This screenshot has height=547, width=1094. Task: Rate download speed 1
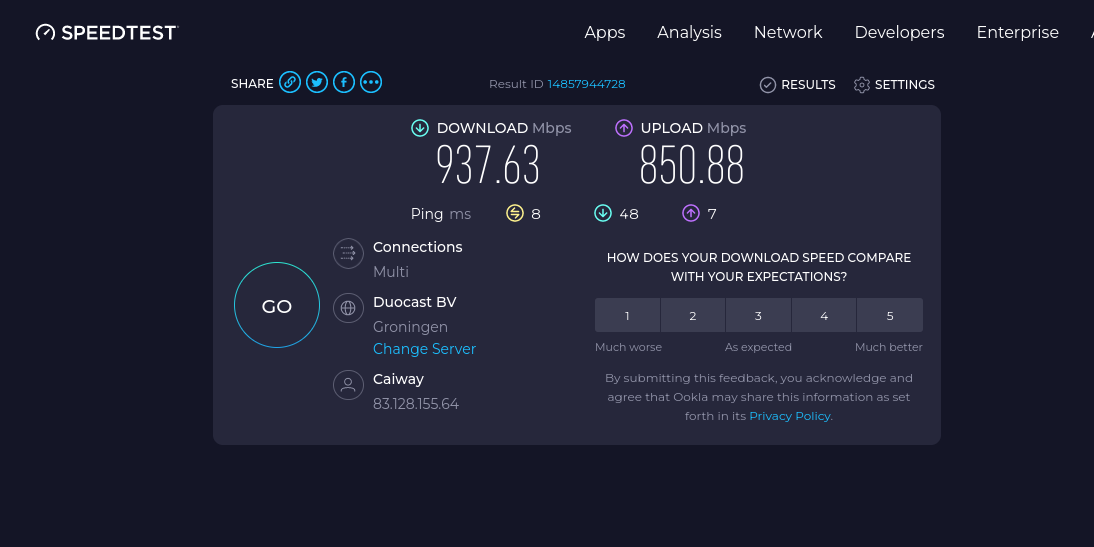click(627, 315)
